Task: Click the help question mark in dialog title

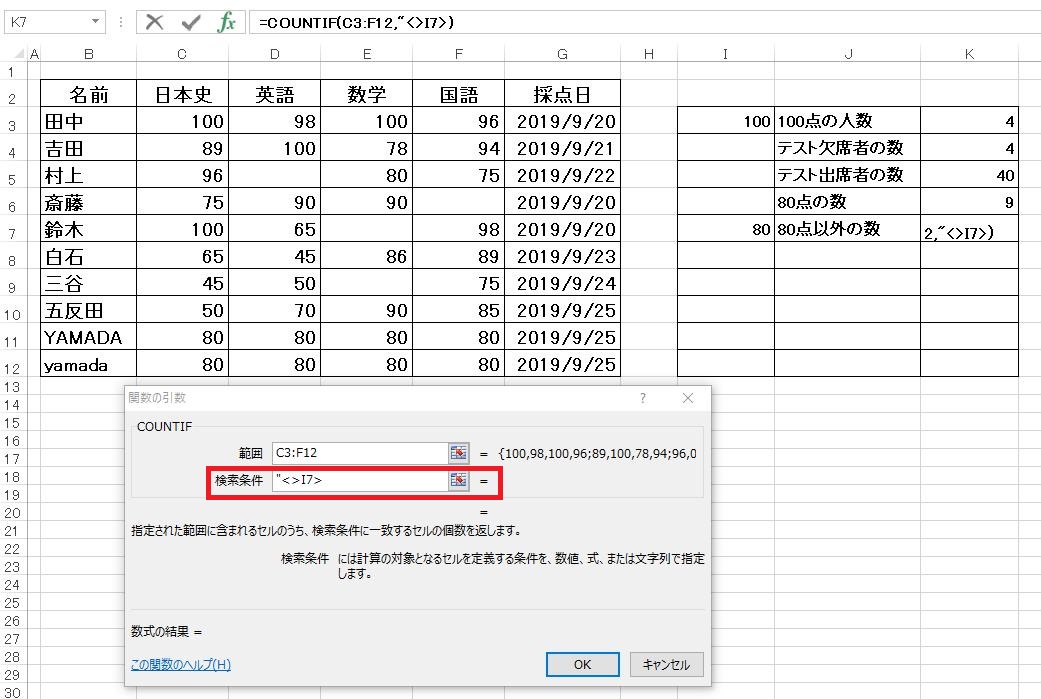Action: [x=642, y=398]
